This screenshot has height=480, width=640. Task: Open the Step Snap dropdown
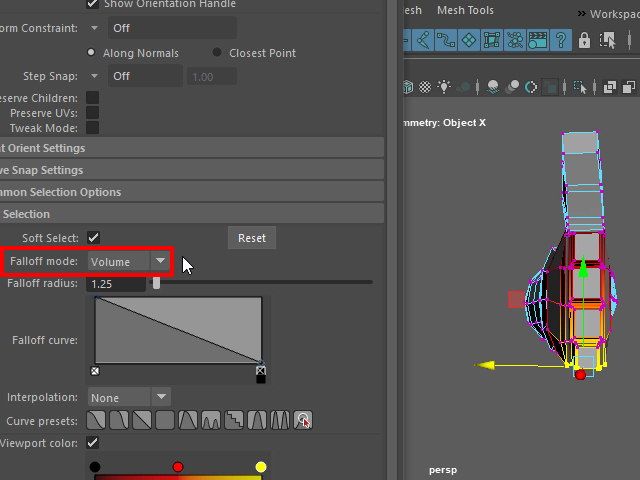coord(95,76)
